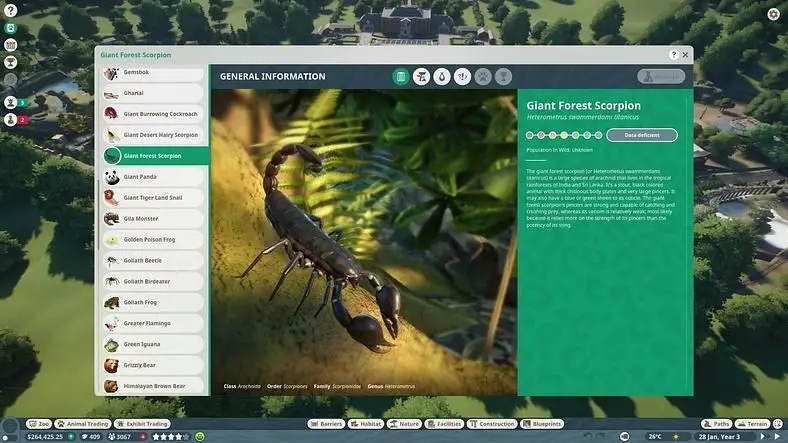This screenshot has width=788, height=443.
Task: Select Goliath Beetle in the list
Action: click(x=153, y=261)
